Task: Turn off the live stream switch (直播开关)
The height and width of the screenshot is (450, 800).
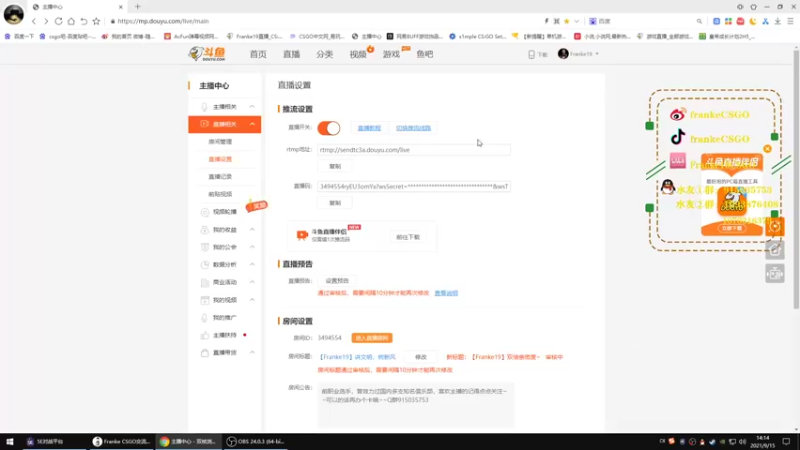Action: pos(329,128)
